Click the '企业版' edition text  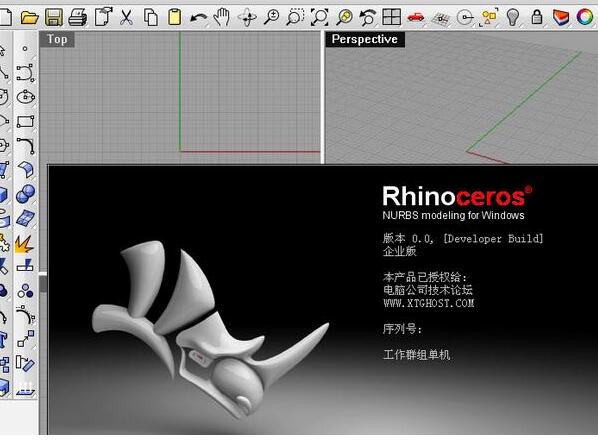click(399, 251)
